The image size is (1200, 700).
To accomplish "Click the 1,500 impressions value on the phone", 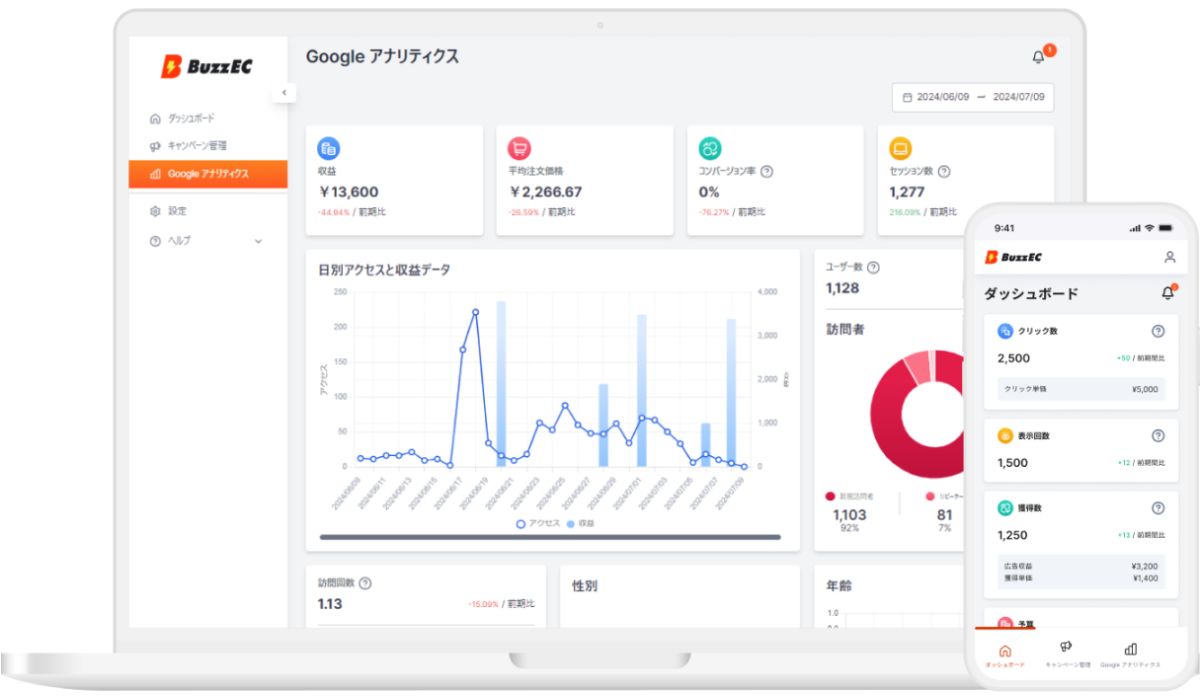I will [x=1012, y=463].
